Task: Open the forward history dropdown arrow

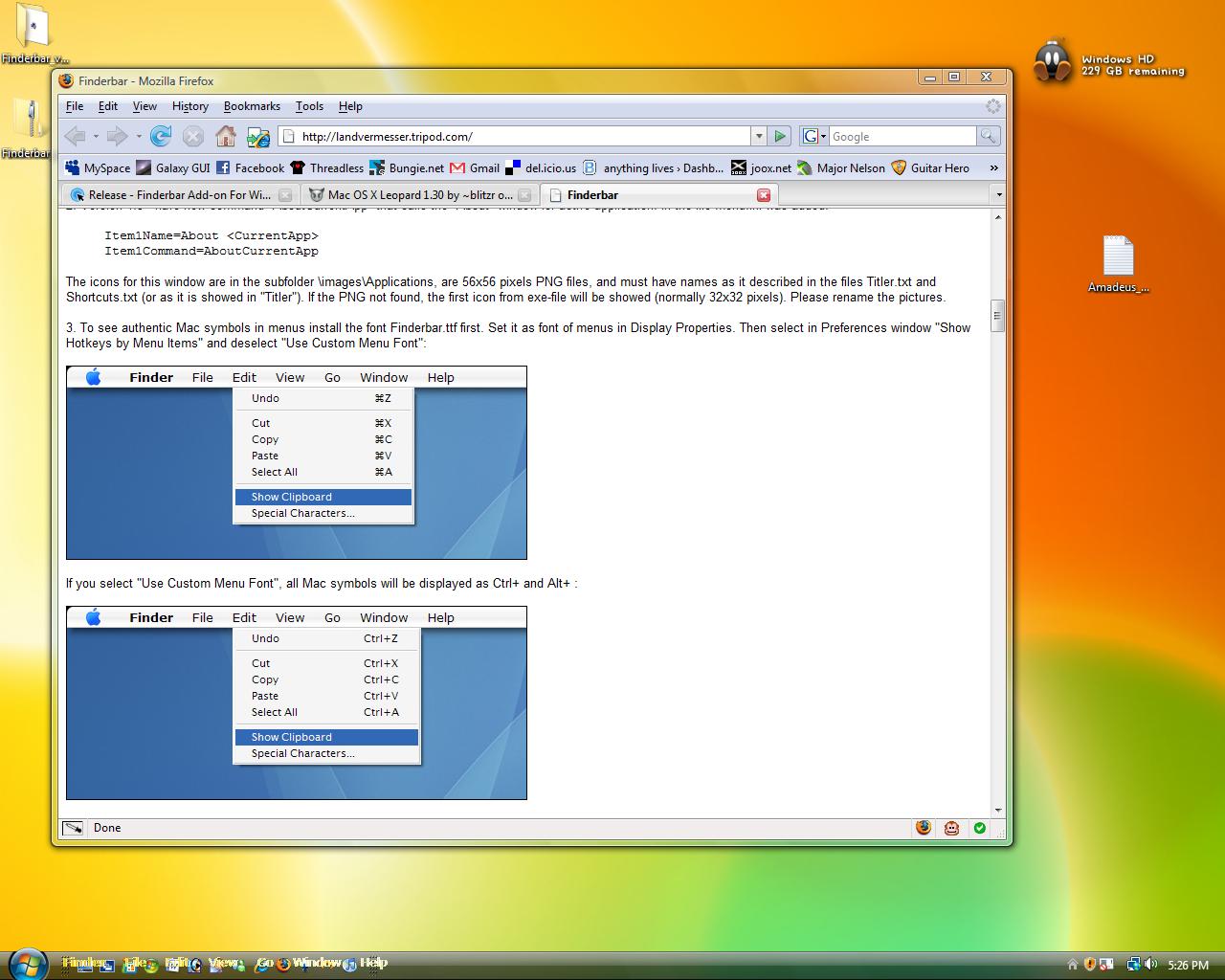Action: point(139,136)
